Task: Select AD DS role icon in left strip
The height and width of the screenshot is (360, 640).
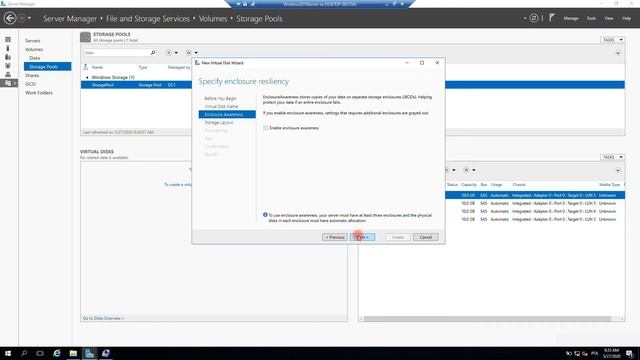Action: click(x=8, y=66)
